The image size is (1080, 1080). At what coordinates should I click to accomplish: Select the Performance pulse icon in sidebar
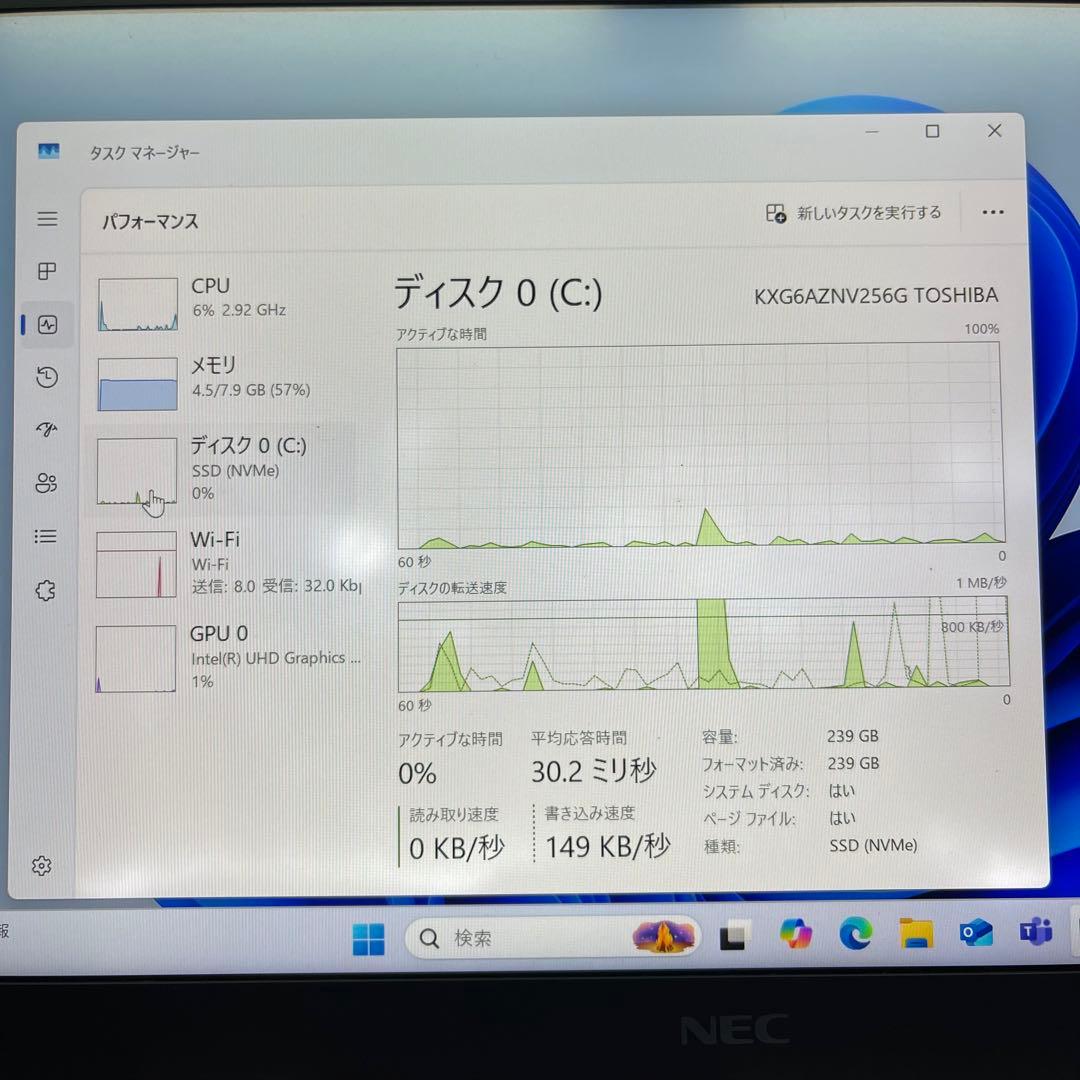[46, 324]
